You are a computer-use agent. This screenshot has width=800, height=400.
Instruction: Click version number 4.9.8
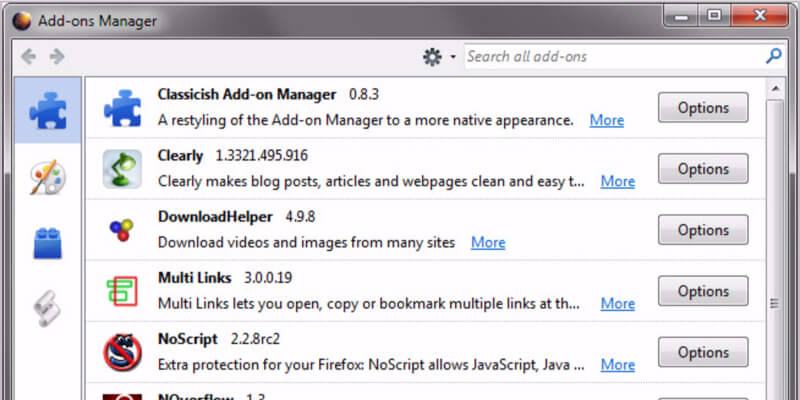(300, 217)
